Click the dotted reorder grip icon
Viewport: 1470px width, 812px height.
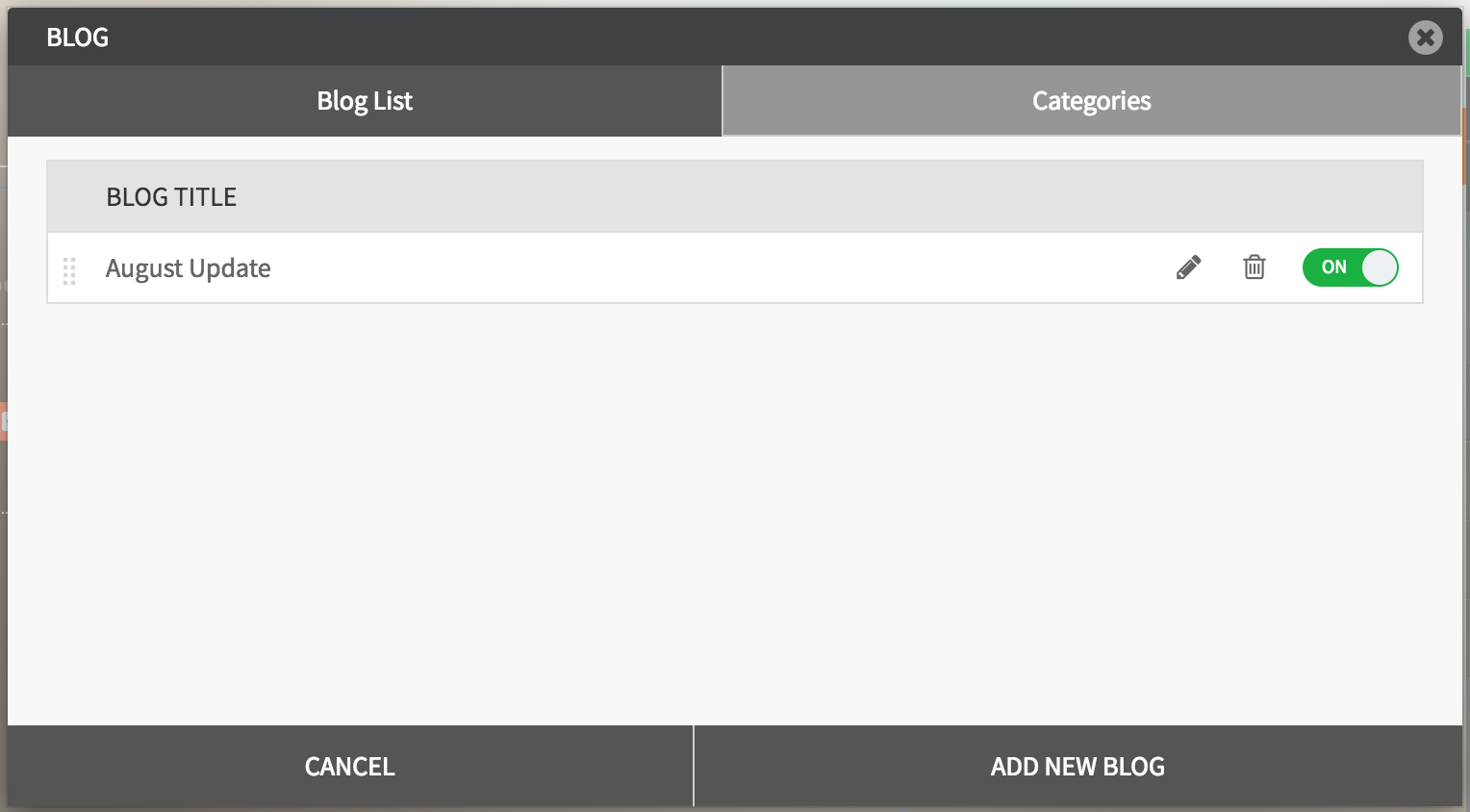(69, 271)
